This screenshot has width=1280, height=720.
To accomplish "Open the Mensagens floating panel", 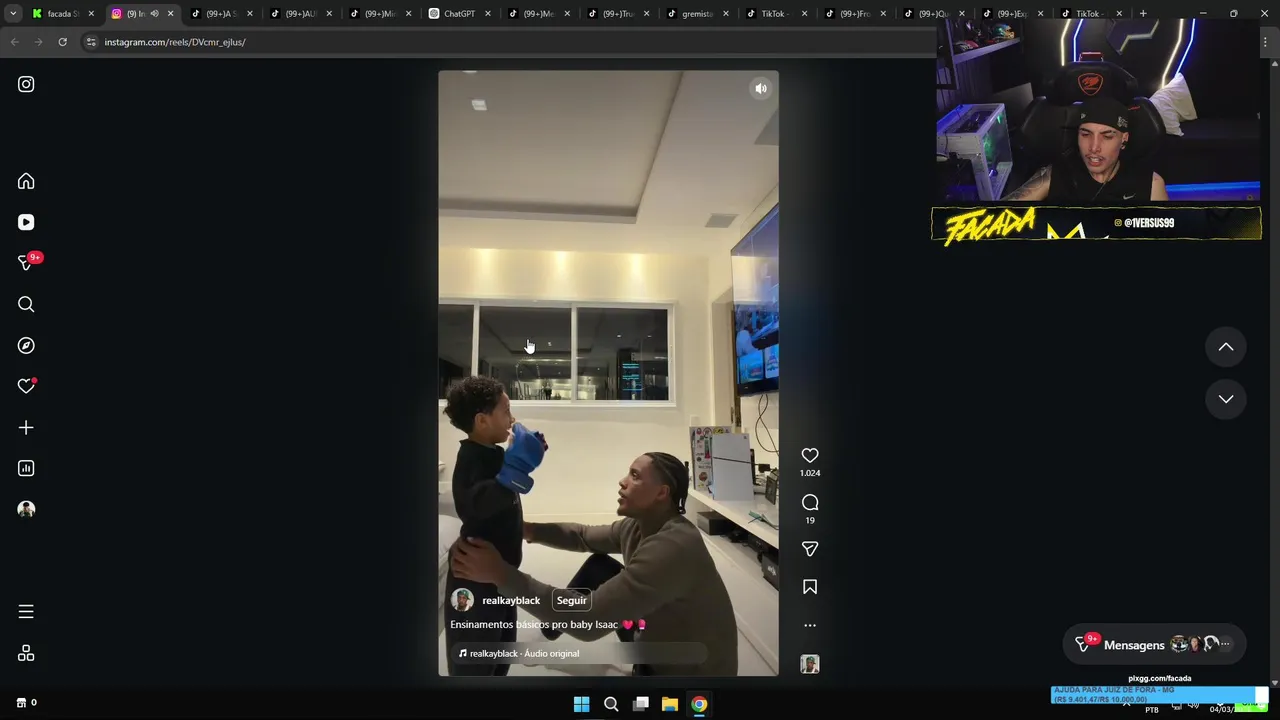I will click(x=1153, y=645).
